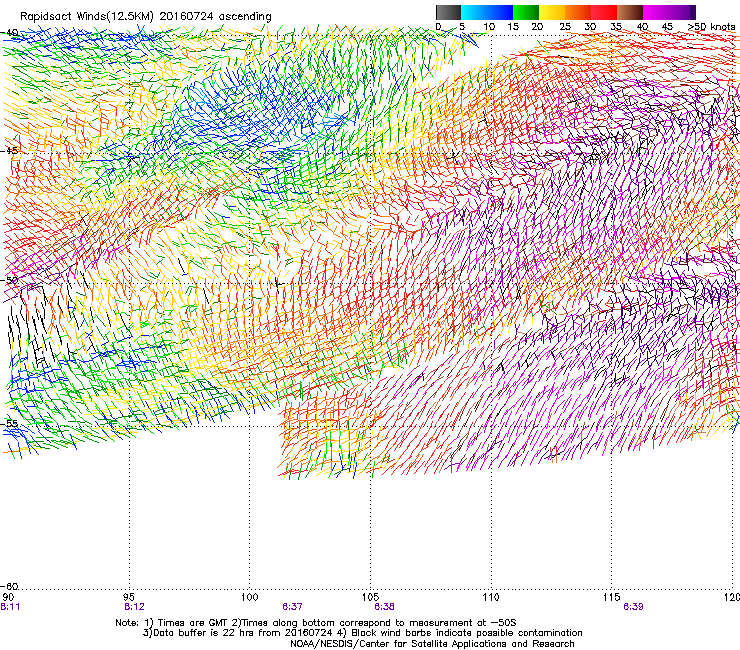
Task: Click the purple time stamp '8:39'
Action: tap(633, 607)
